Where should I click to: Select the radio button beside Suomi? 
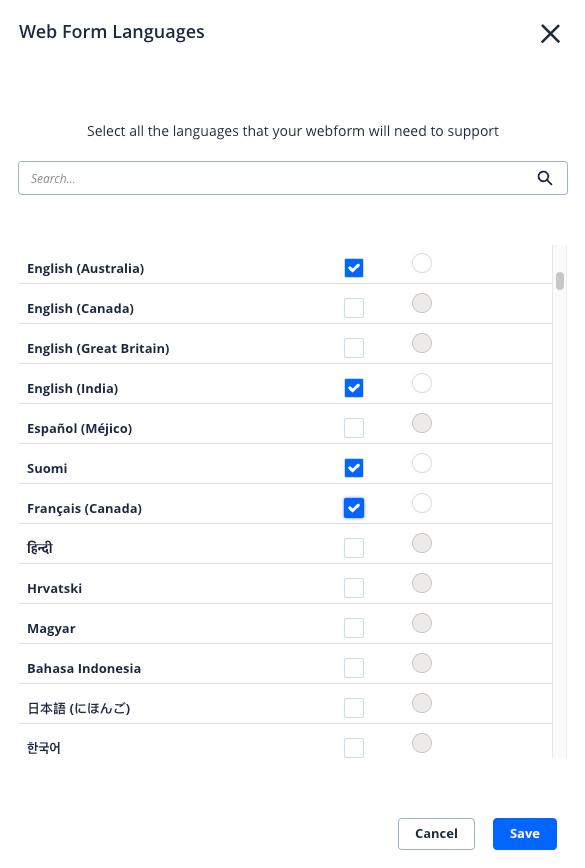(x=421, y=463)
